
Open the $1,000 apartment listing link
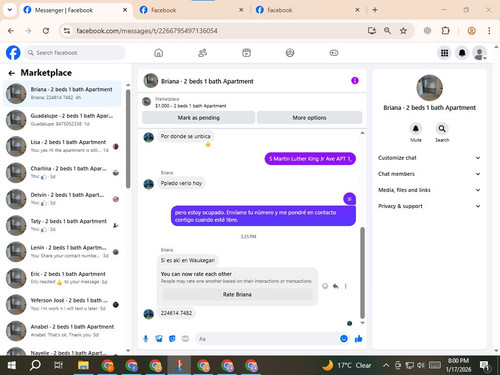(191, 106)
